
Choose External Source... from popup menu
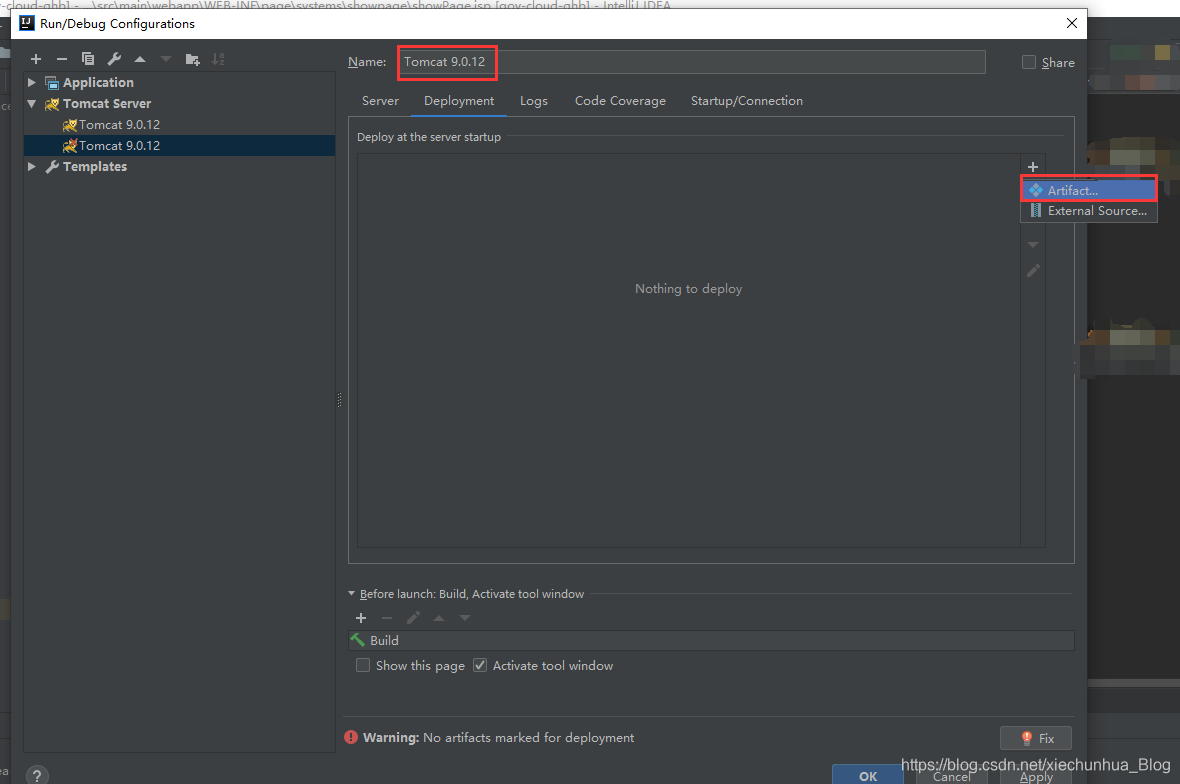(x=1088, y=211)
